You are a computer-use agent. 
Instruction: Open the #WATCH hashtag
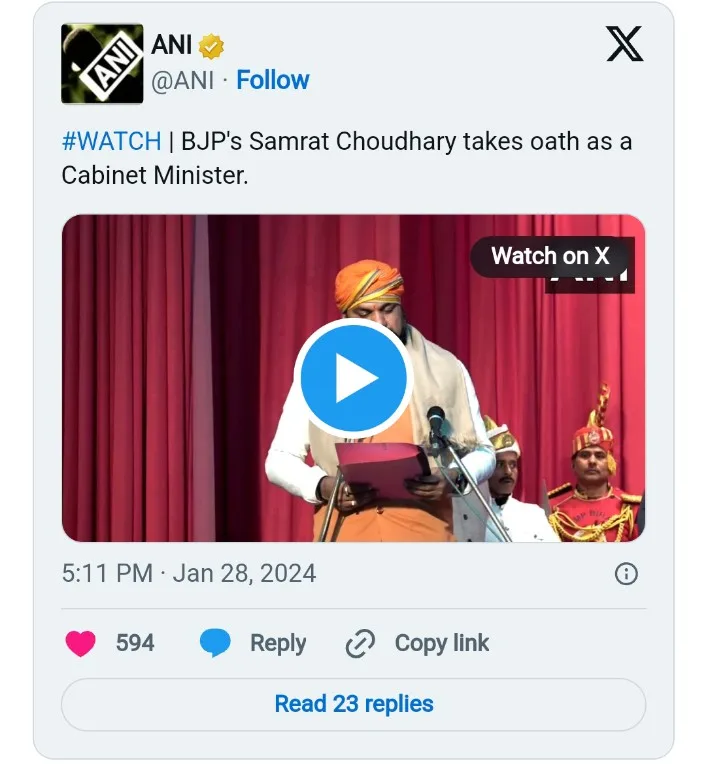111,141
